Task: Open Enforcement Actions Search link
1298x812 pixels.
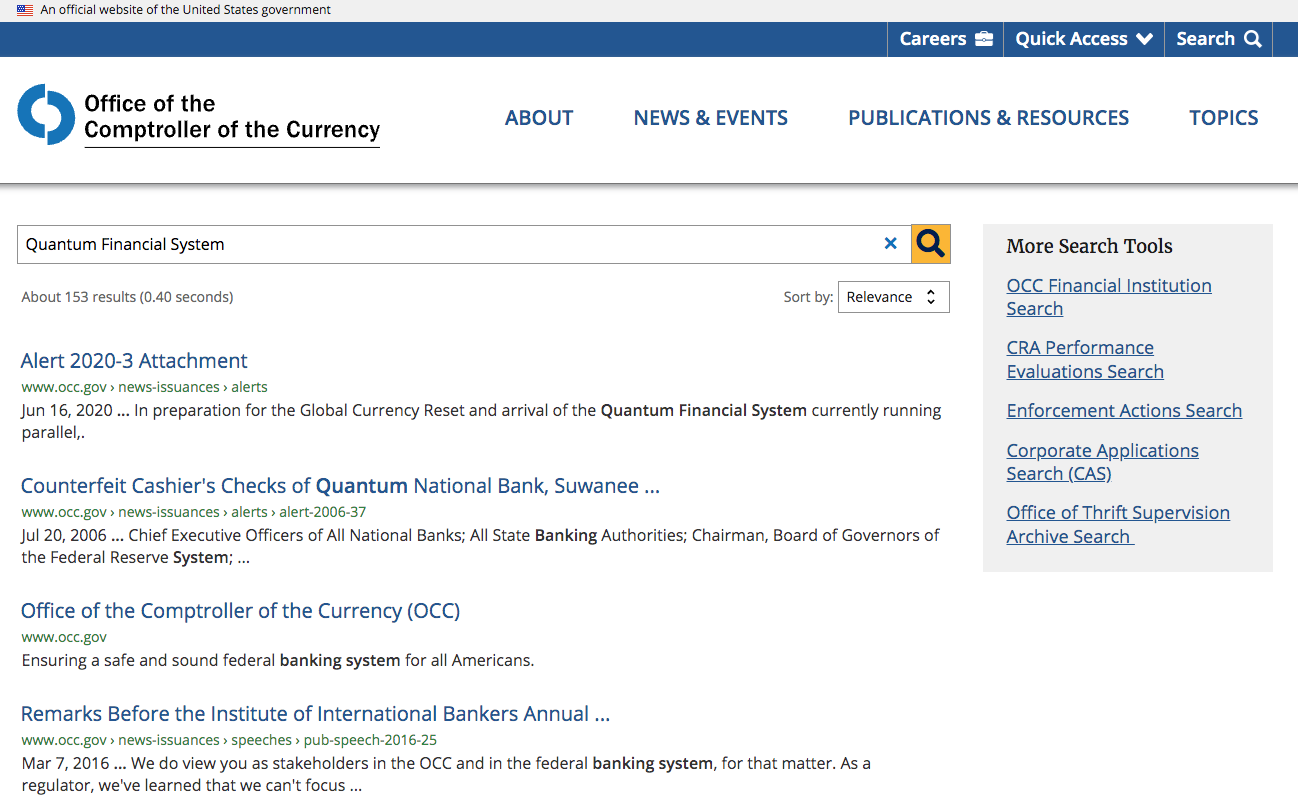Action: click(1124, 411)
